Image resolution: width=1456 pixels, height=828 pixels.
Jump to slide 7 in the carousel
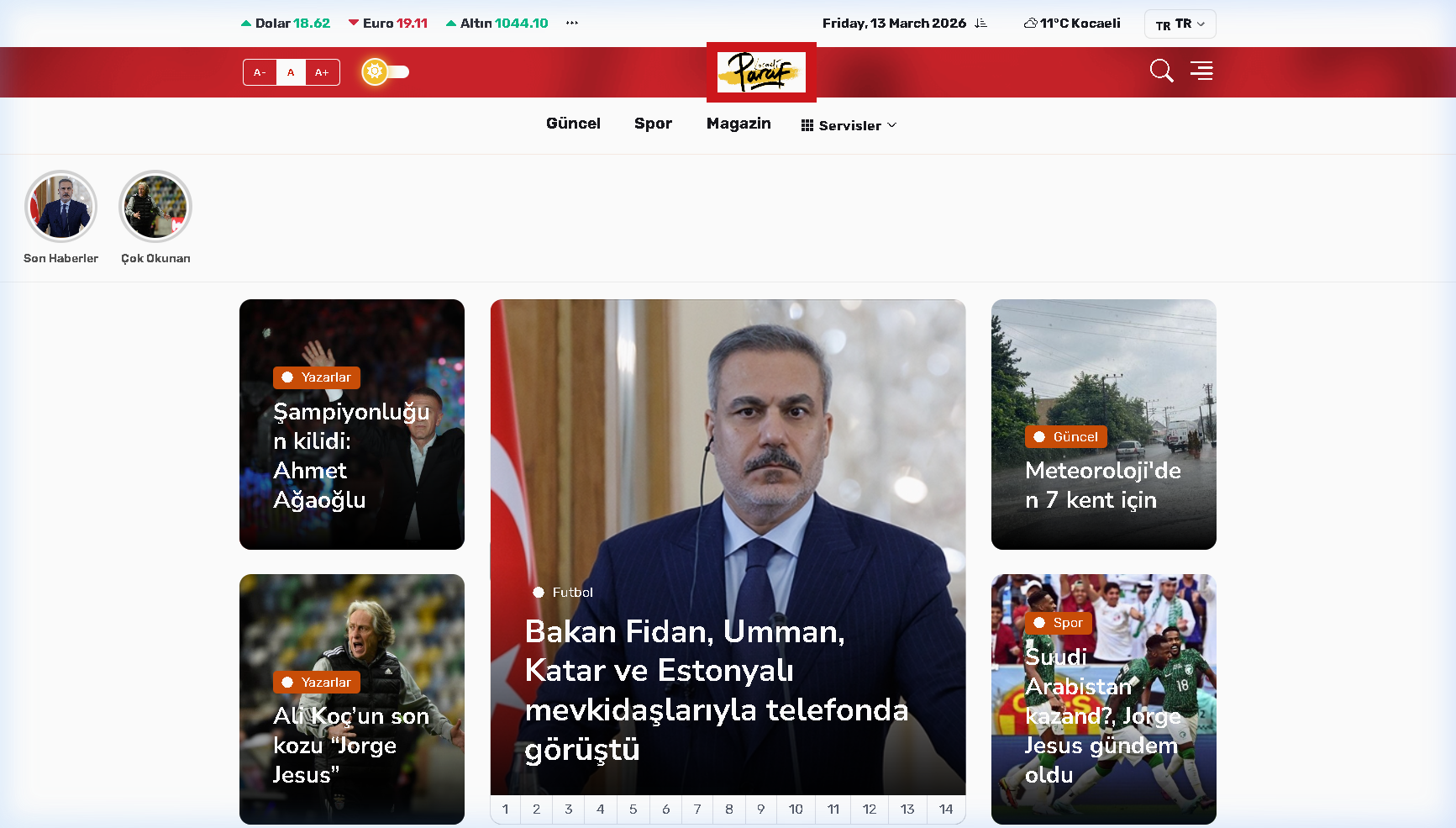coord(696,810)
